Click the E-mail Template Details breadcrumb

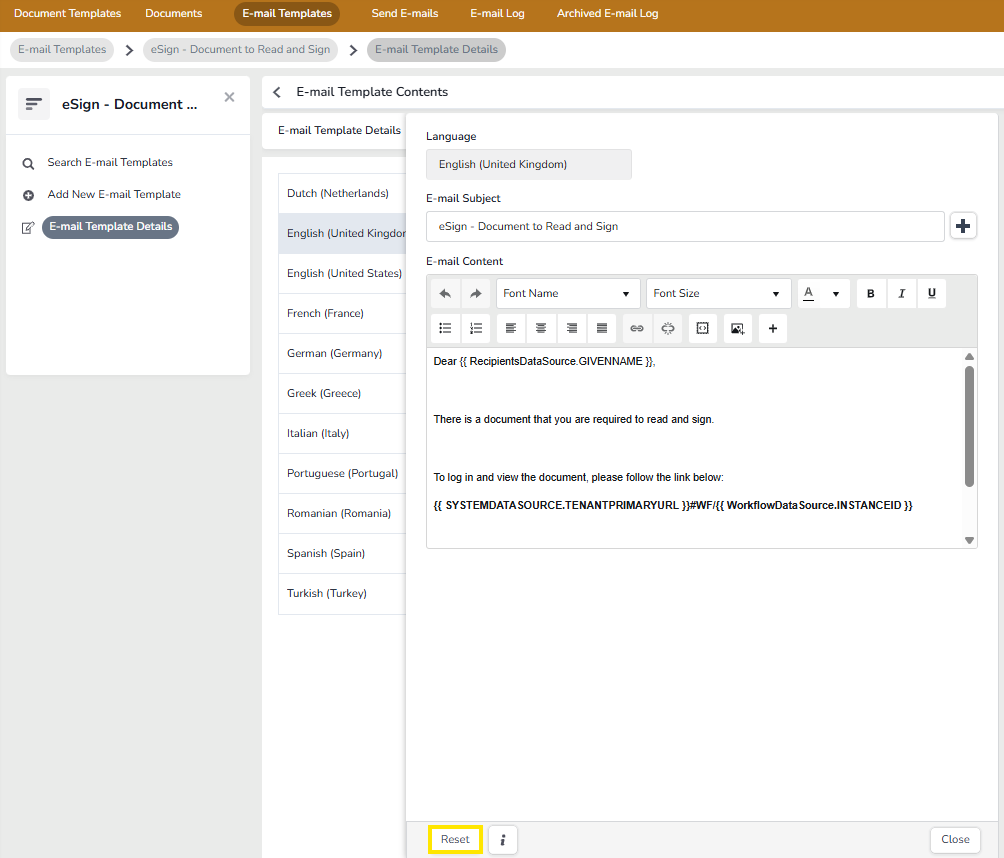click(x=436, y=50)
